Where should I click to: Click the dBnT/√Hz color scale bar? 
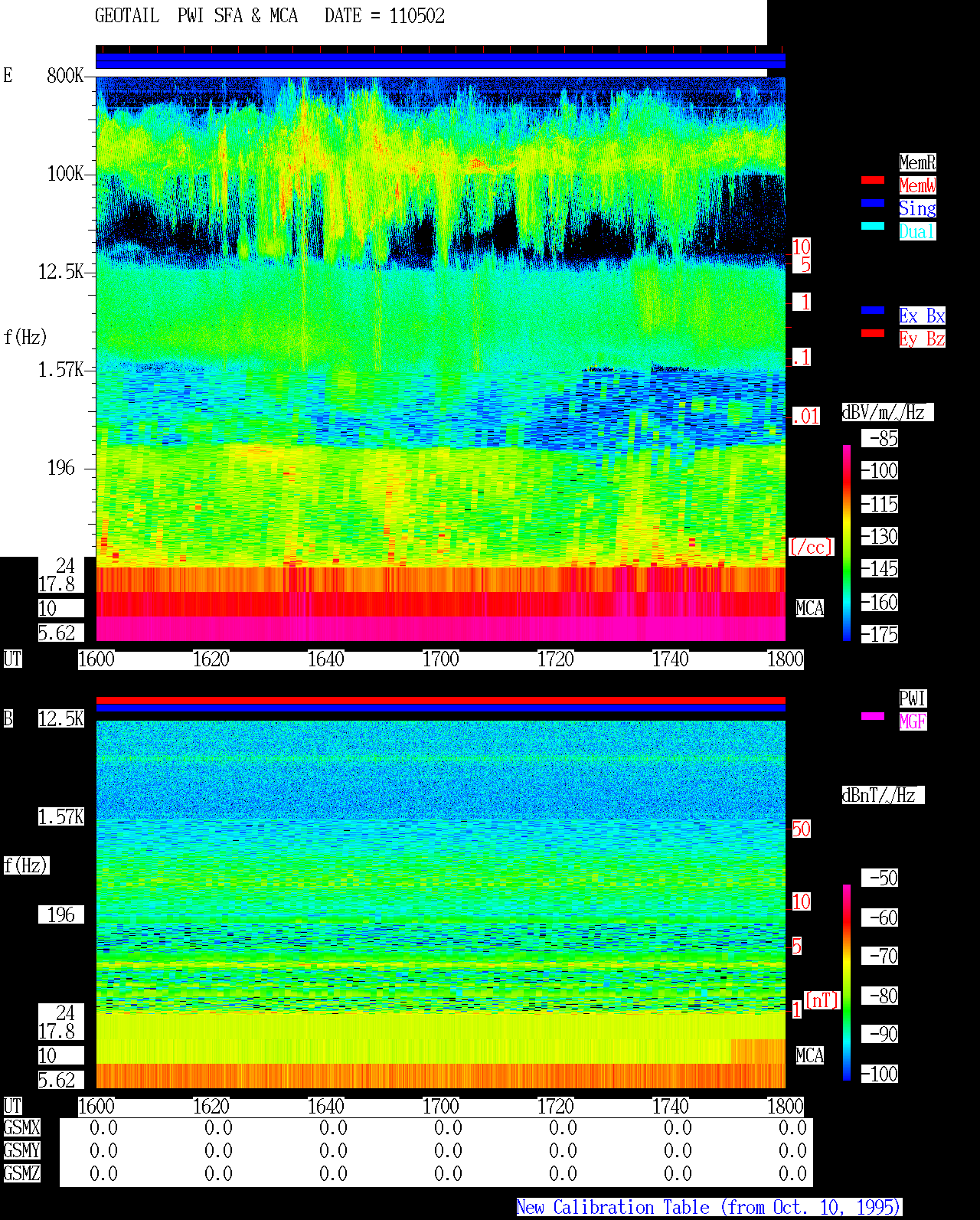pyautogui.click(x=847, y=983)
